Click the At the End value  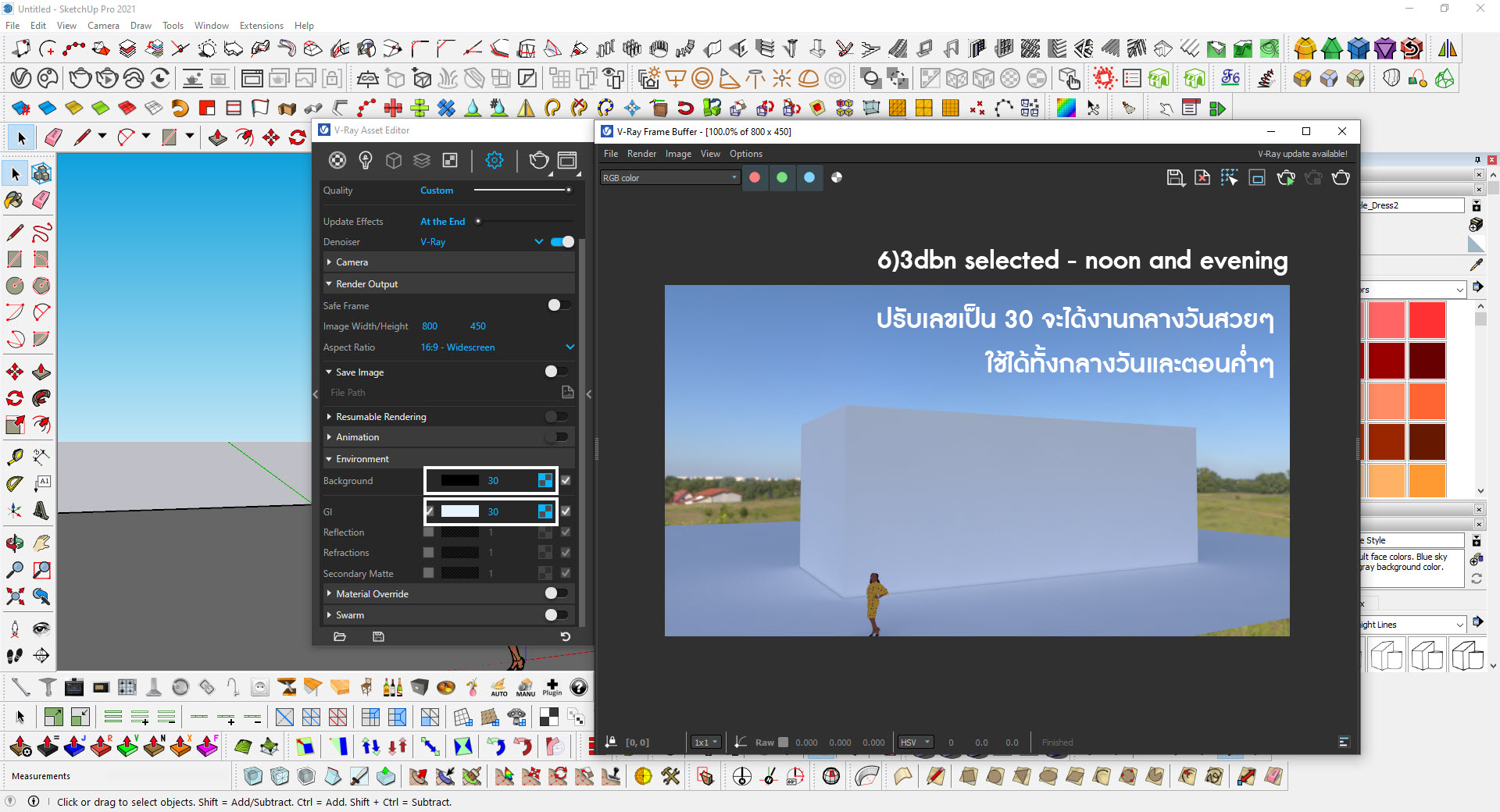coord(443,222)
